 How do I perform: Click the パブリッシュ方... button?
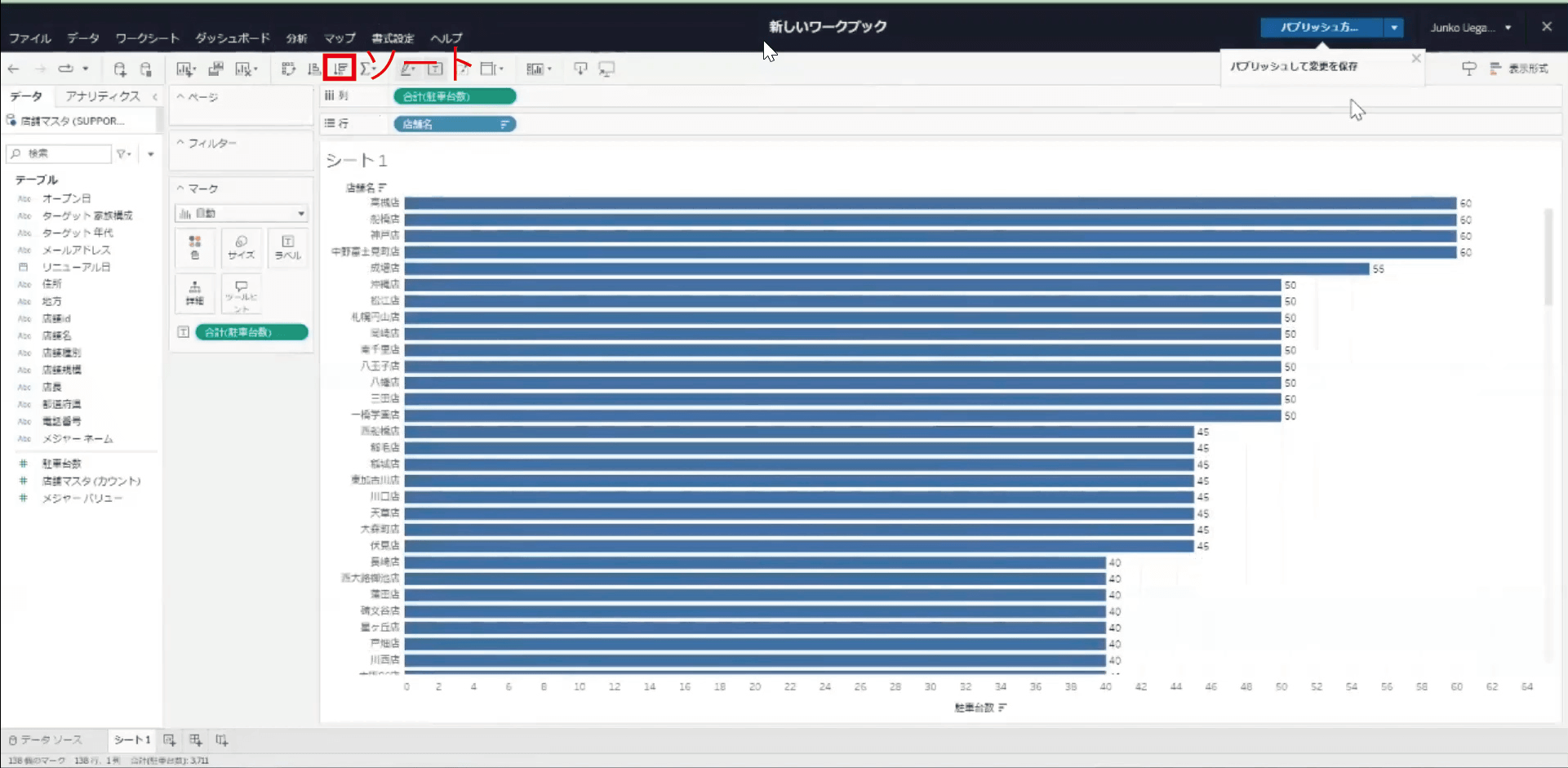pos(1321,28)
